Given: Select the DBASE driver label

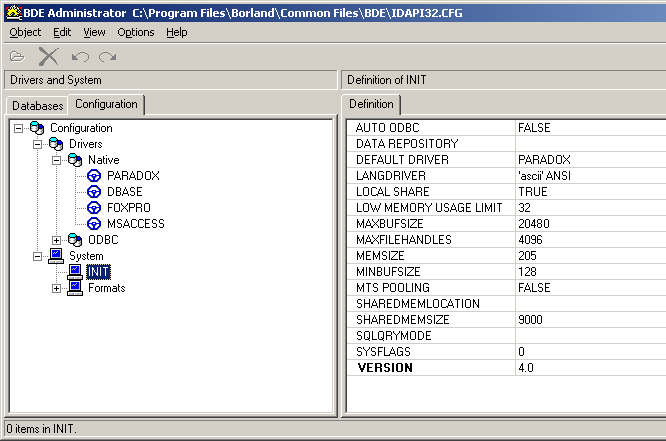Looking at the screenshot, I should coord(124,192).
